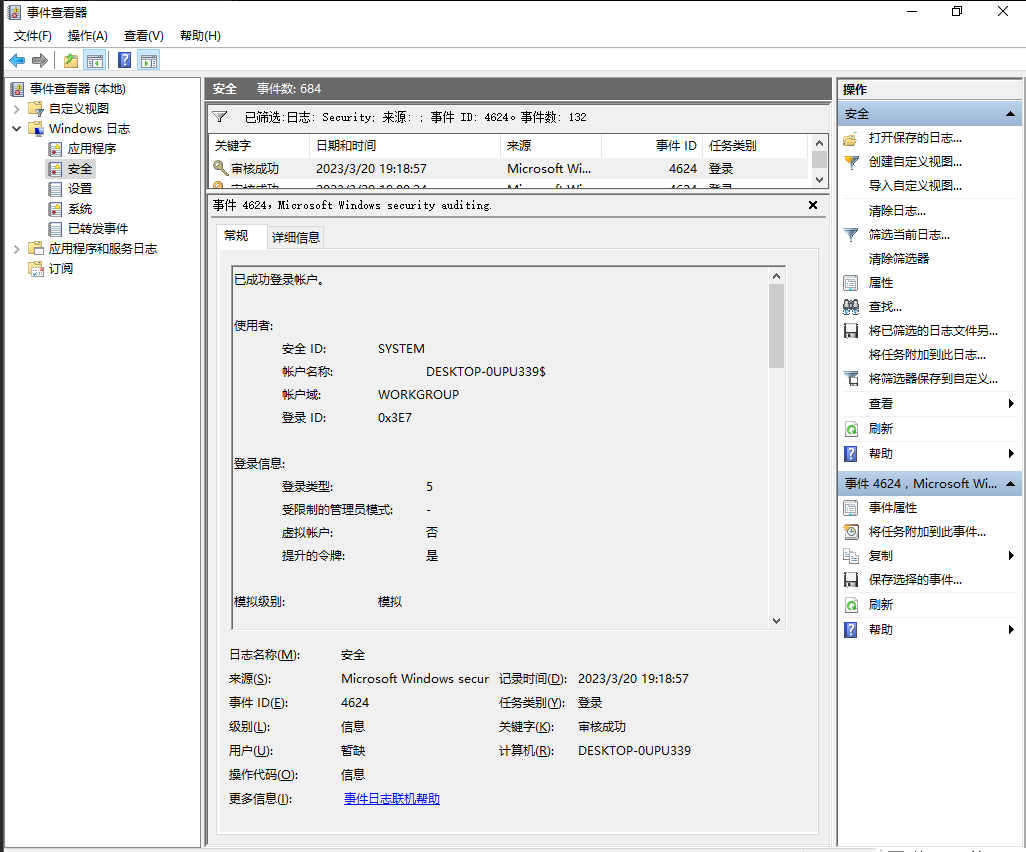Click the lower 刷新 icon under 事件 4624

[851, 605]
